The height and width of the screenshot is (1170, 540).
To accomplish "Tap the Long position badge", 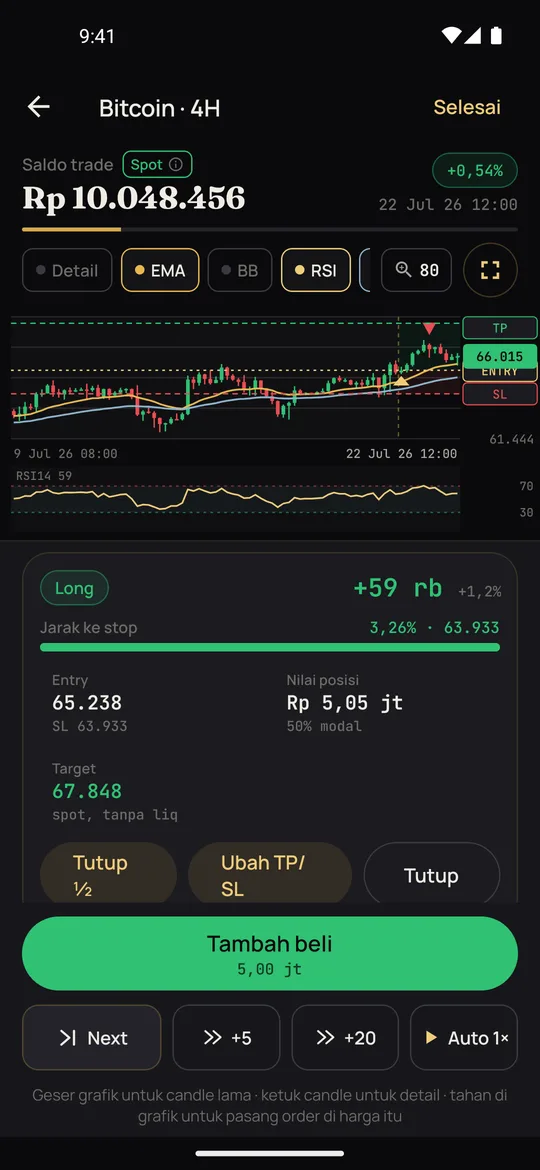I will [x=74, y=588].
